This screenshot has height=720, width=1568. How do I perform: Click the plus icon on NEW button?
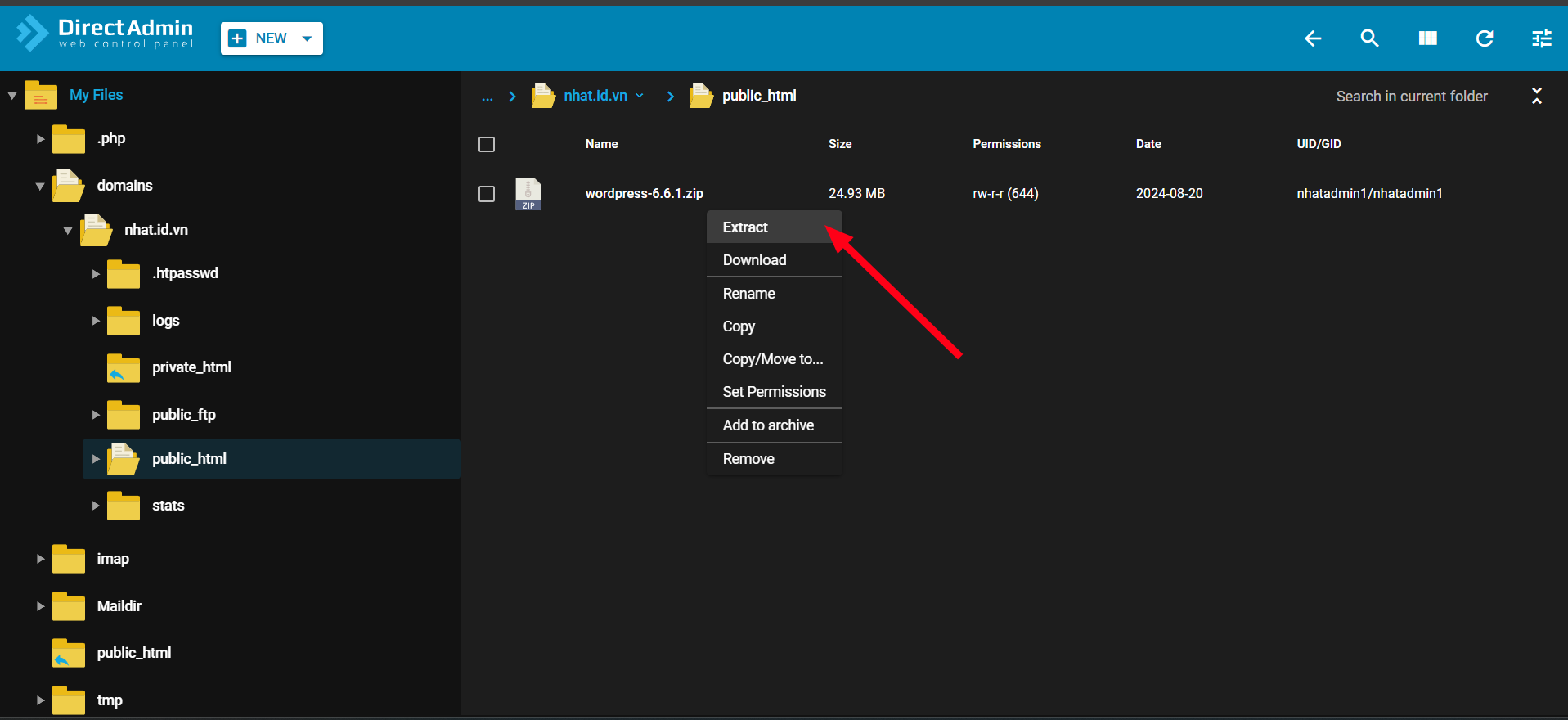tap(237, 38)
